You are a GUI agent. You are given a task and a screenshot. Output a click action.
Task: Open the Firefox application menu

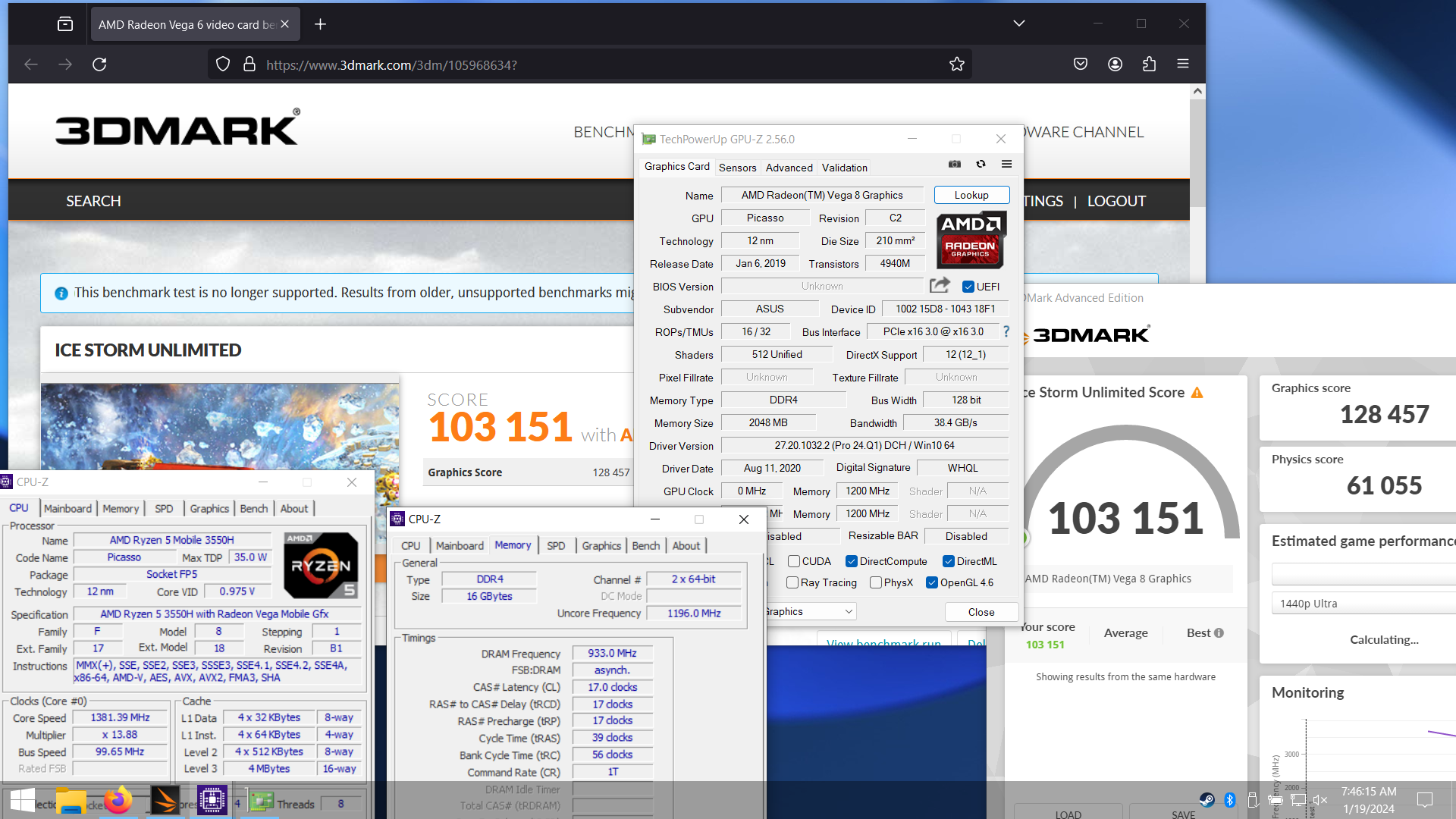1183,64
